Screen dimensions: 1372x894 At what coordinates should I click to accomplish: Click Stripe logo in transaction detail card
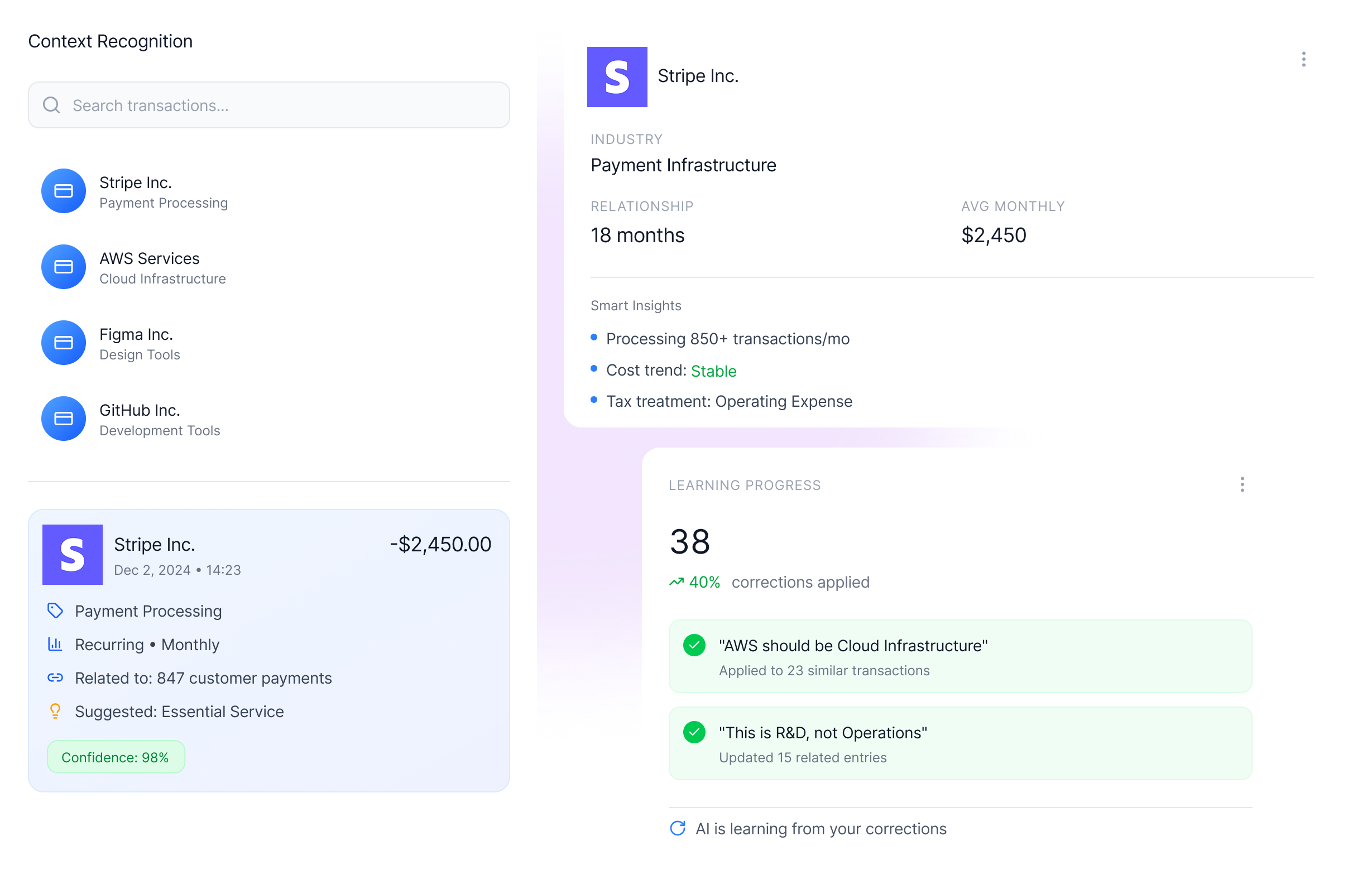click(73, 555)
